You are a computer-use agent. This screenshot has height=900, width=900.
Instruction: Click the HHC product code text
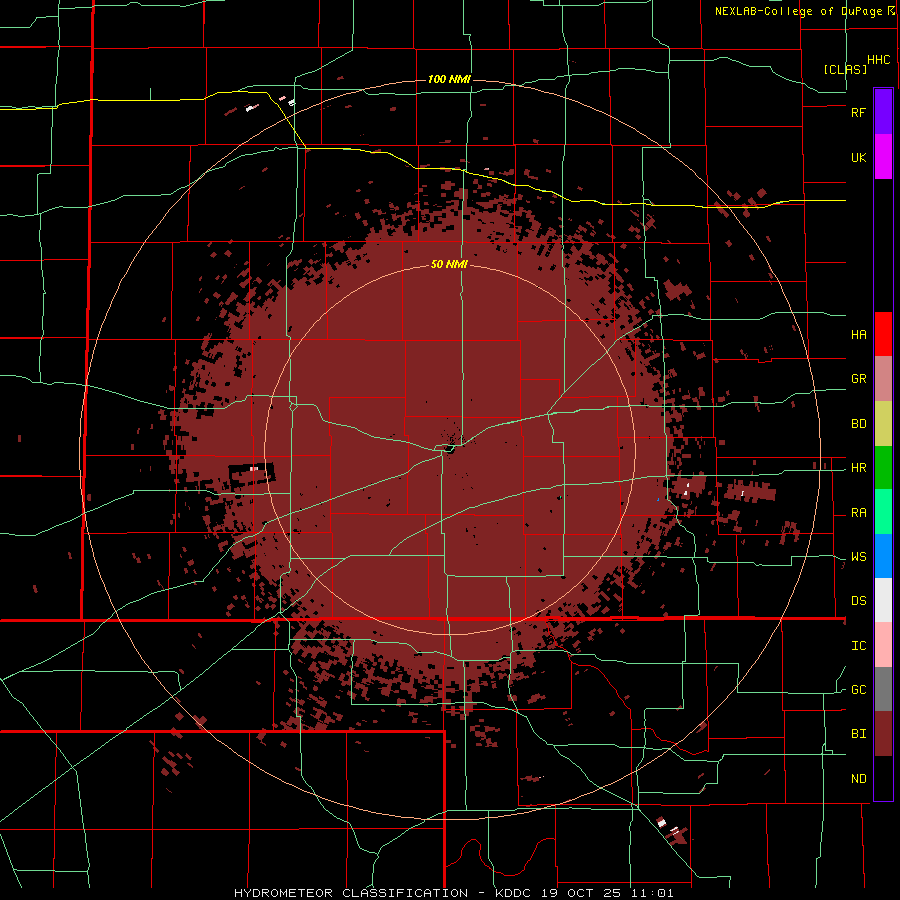point(879,60)
